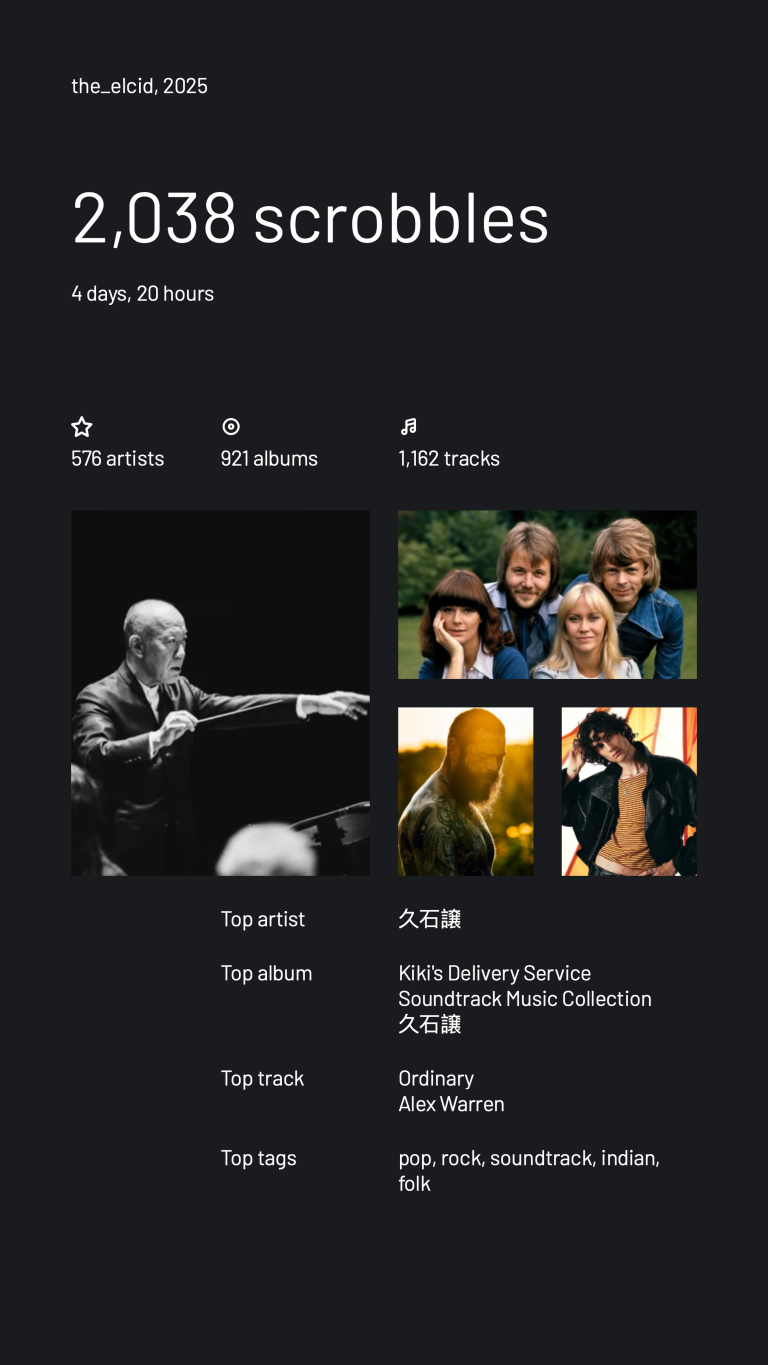The height and width of the screenshot is (1365, 768).
Task: Click the star icon above artists count
Action: [82, 427]
